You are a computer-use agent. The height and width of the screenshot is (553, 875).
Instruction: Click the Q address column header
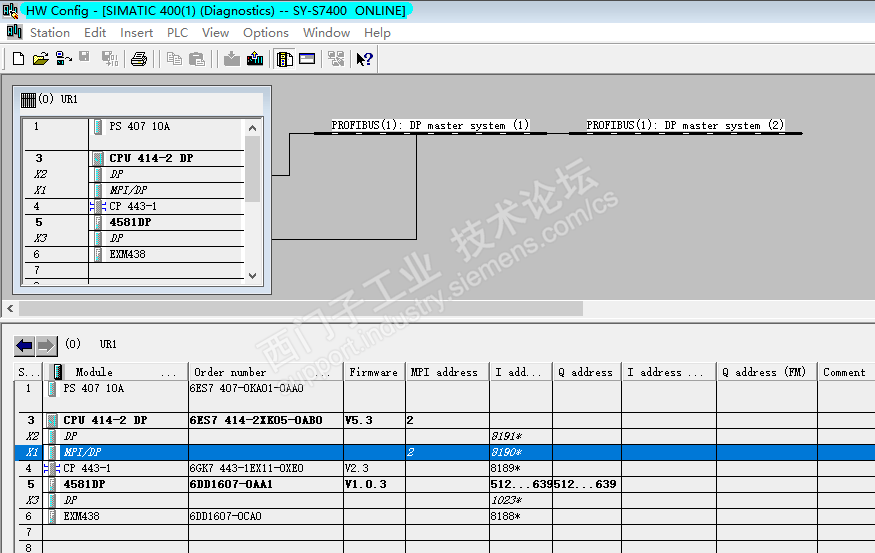pyautogui.click(x=586, y=372)
